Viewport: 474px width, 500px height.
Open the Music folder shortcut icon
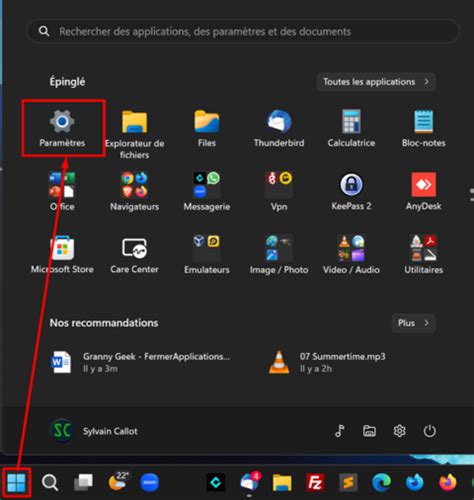coord(339,431)
